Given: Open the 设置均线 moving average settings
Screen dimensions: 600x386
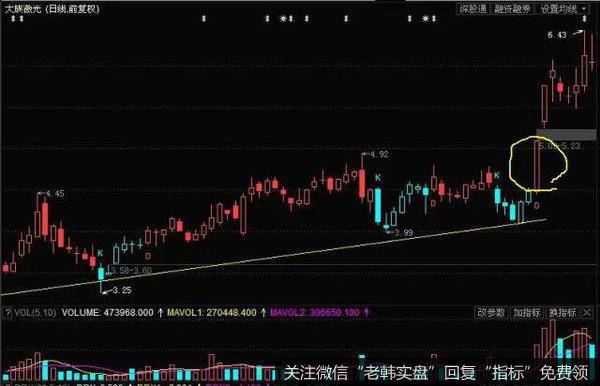Looking at the screenshot, I should [558, 9].
